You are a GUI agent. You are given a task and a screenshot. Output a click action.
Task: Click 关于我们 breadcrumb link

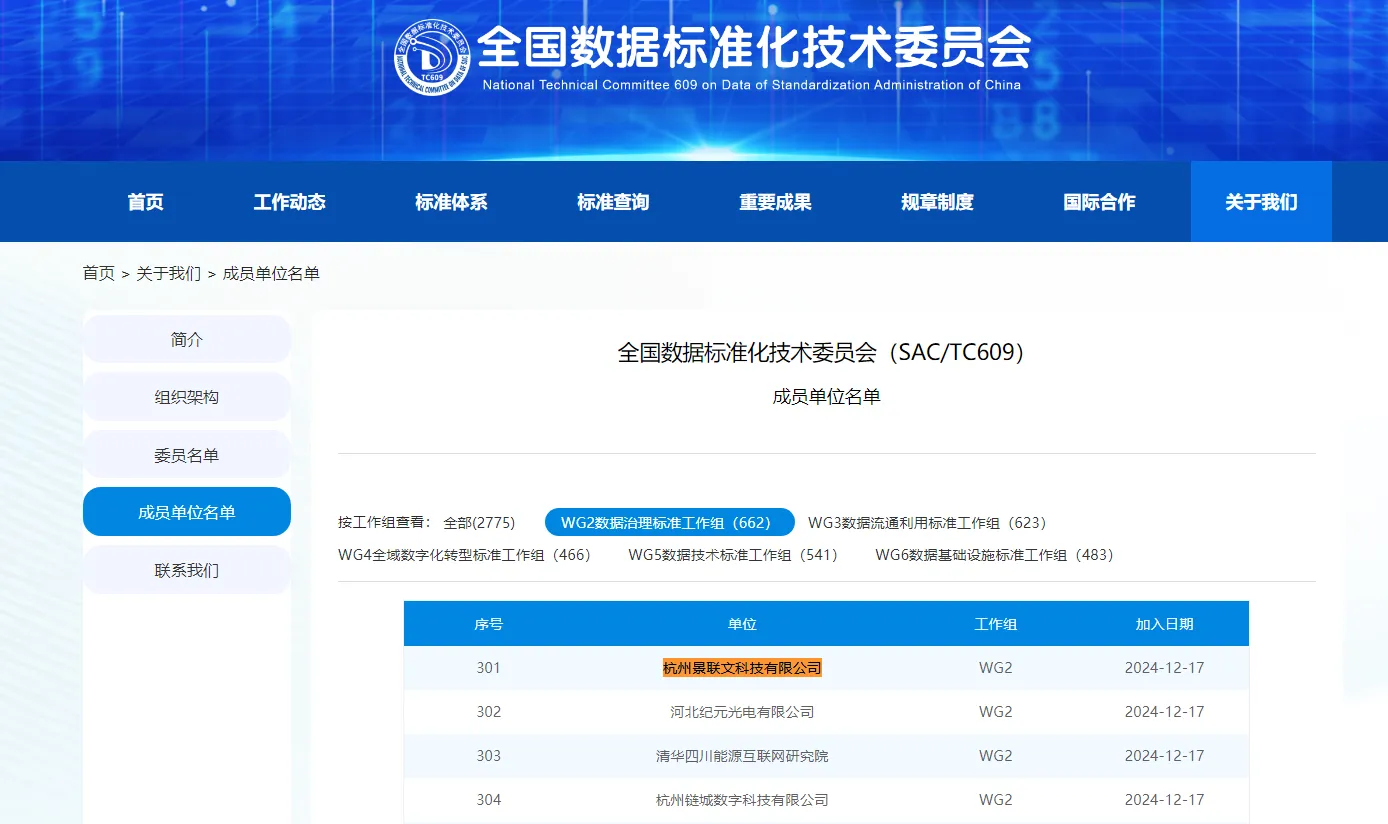click(168, 274)
